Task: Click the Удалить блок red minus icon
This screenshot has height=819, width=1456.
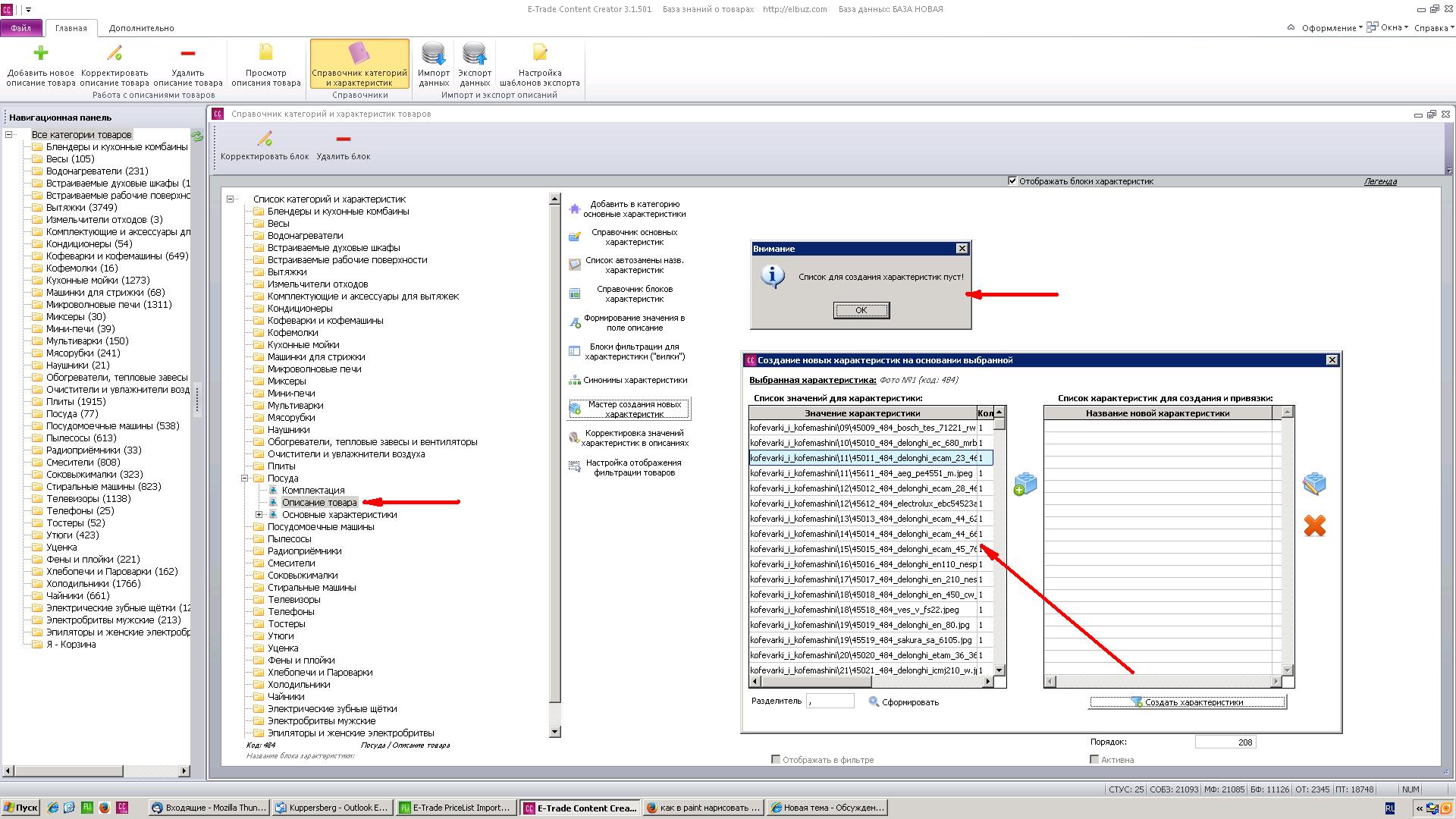Action: (344, 139)
